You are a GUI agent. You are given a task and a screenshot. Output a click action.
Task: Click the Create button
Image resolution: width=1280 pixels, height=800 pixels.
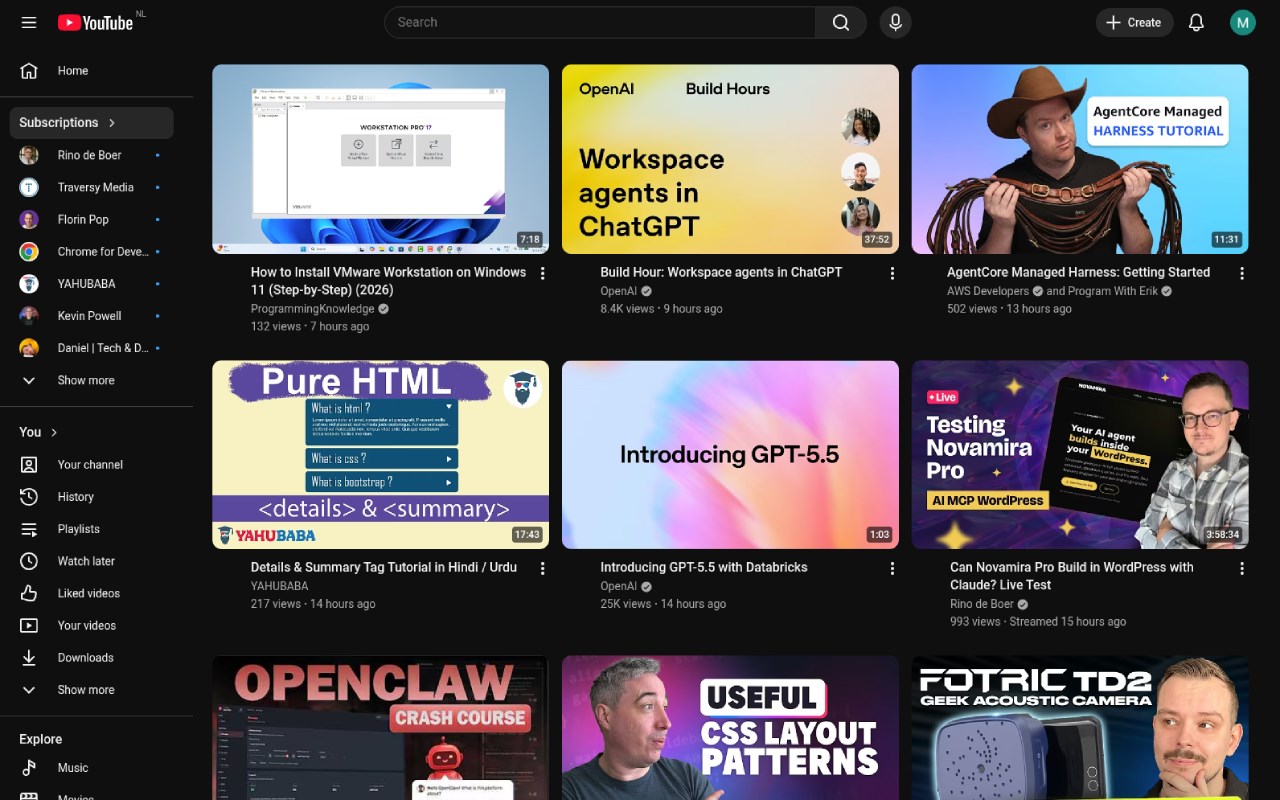[x=1134, y=22]
